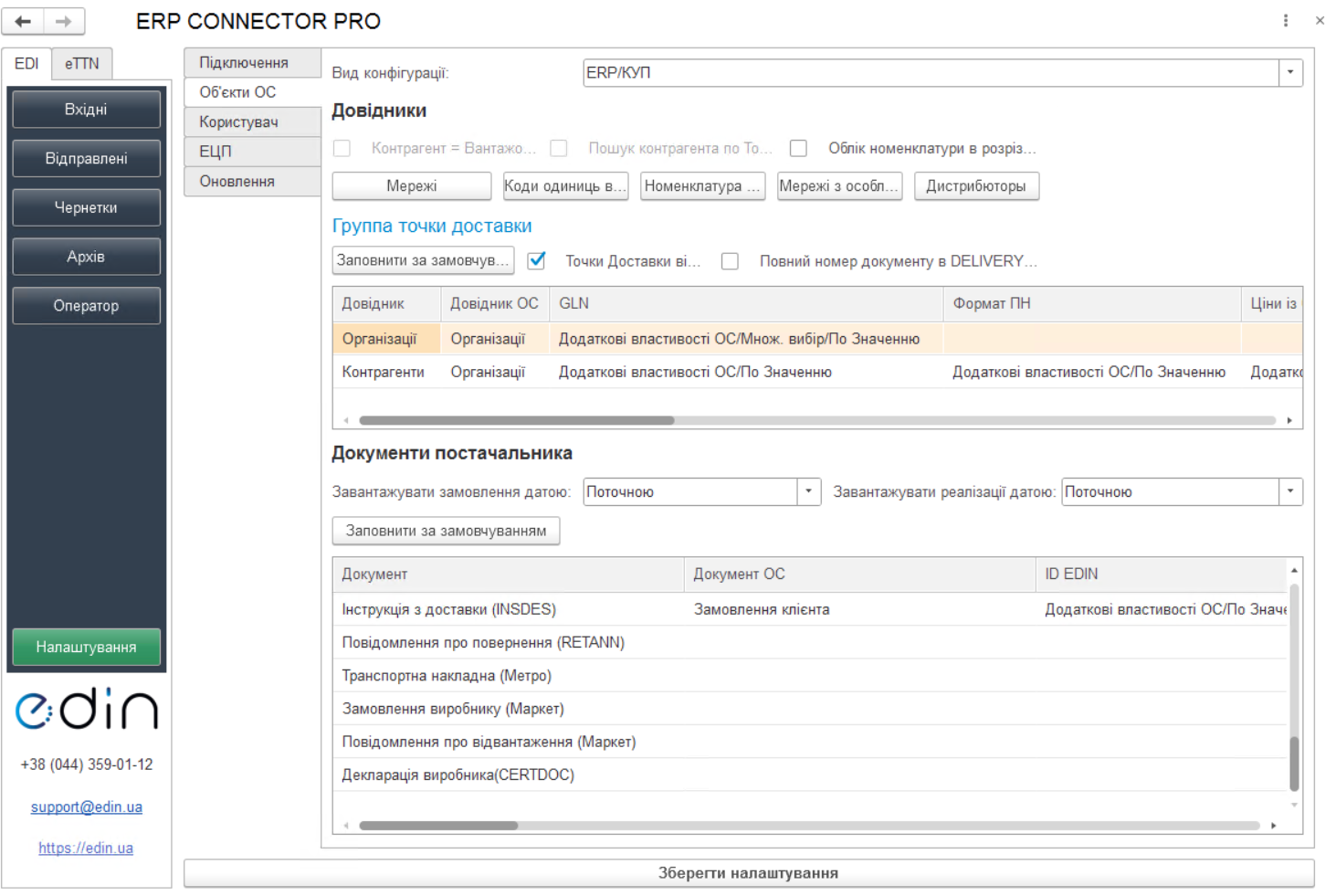Open the Підключення settings tab
This screenshot has width=1336, height=896.
click(244, 62)
